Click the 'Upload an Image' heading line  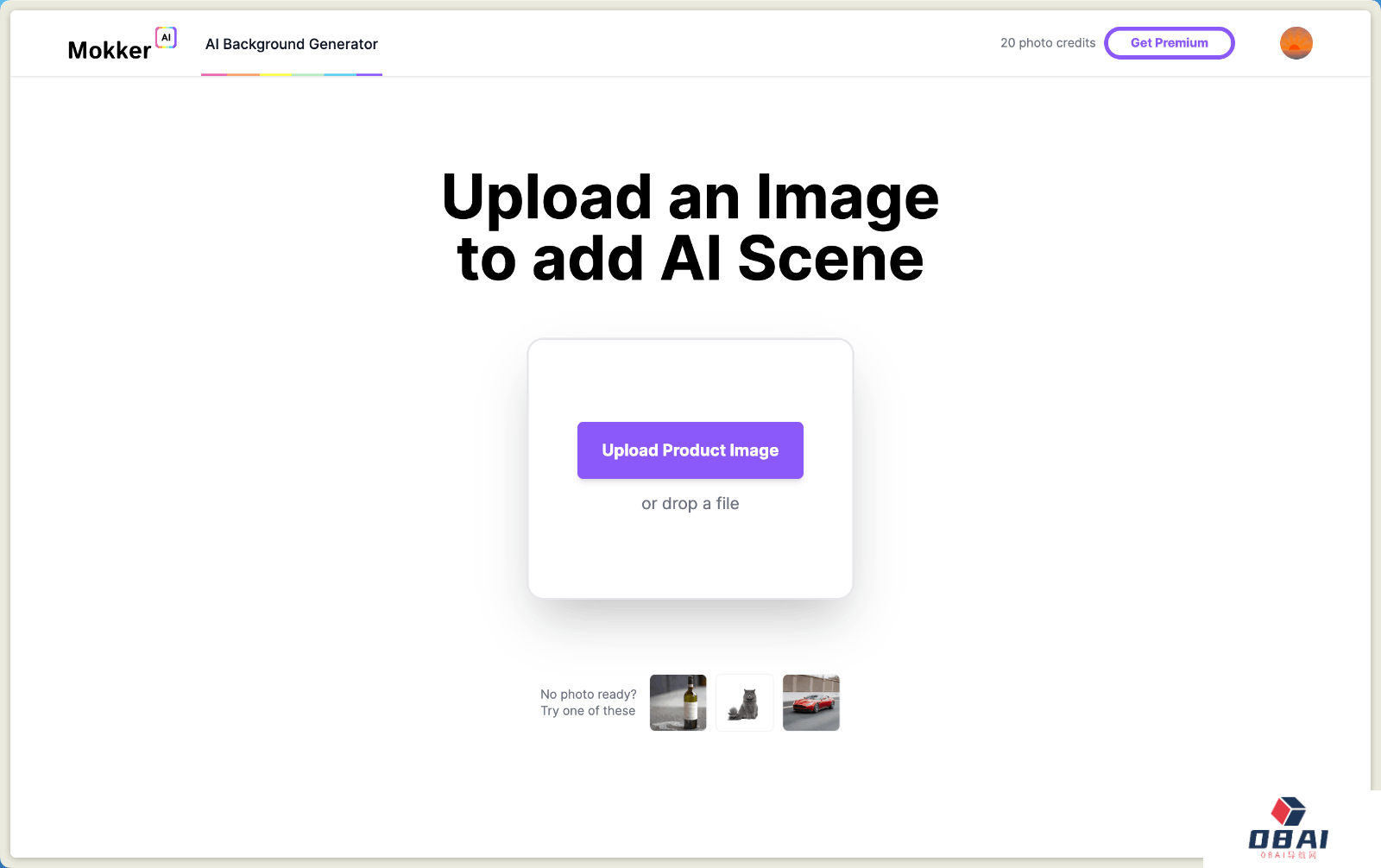click(x=690, y=198)
